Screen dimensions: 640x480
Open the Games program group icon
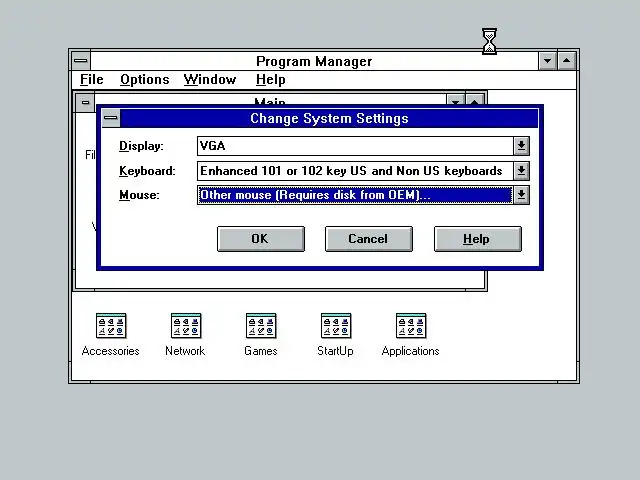(x=261, y=326)
